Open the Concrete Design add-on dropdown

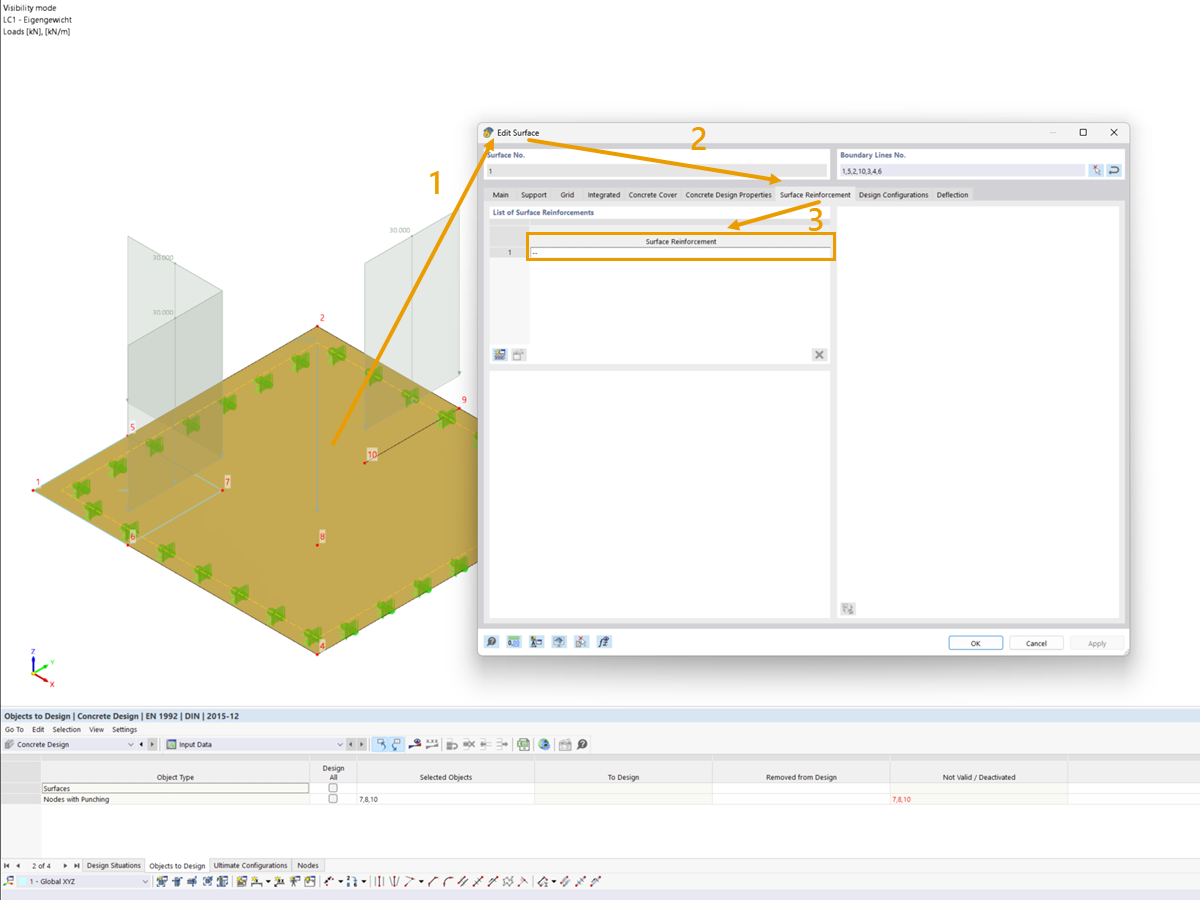click(69, 744)
